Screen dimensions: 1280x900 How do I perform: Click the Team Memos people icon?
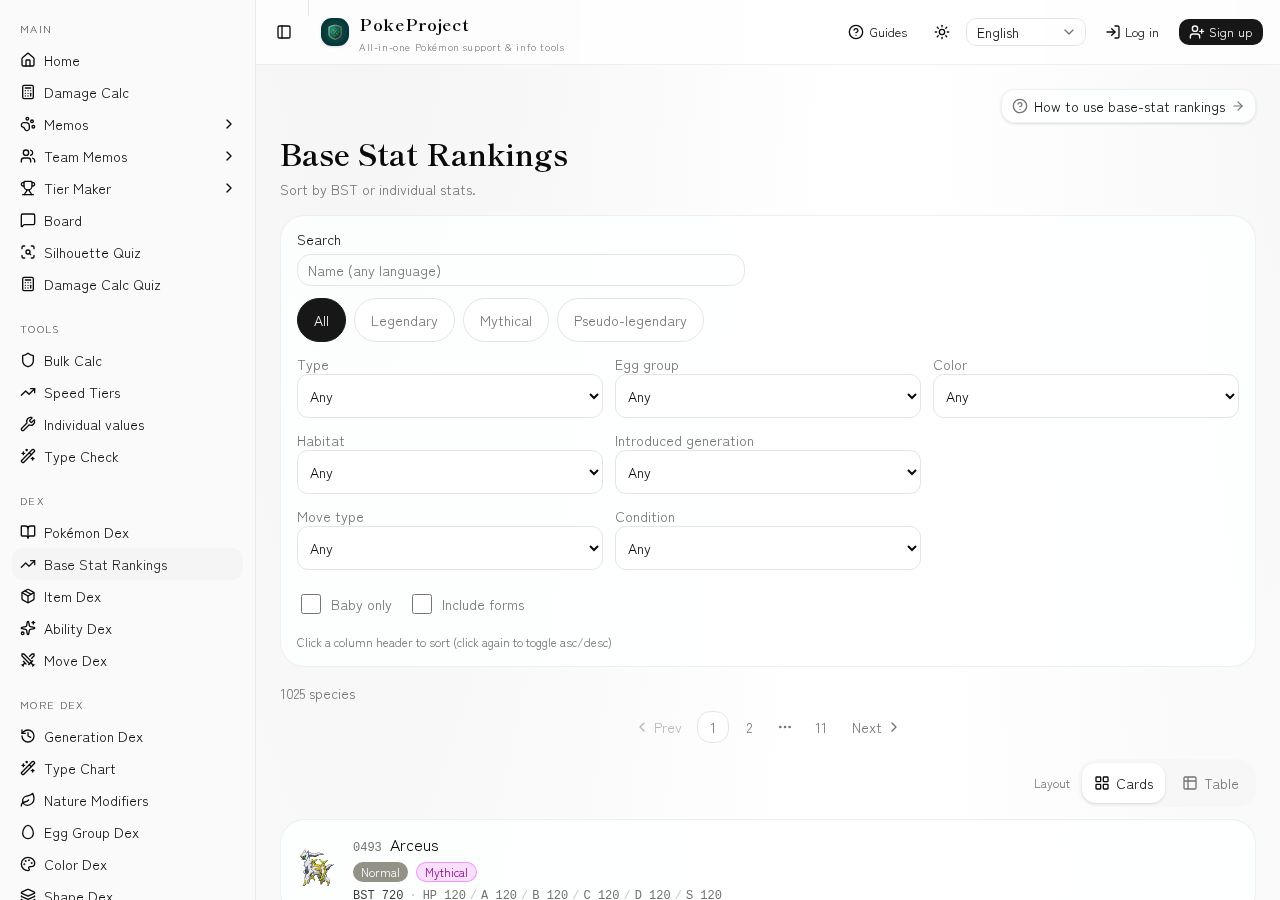tap(28, 156)
